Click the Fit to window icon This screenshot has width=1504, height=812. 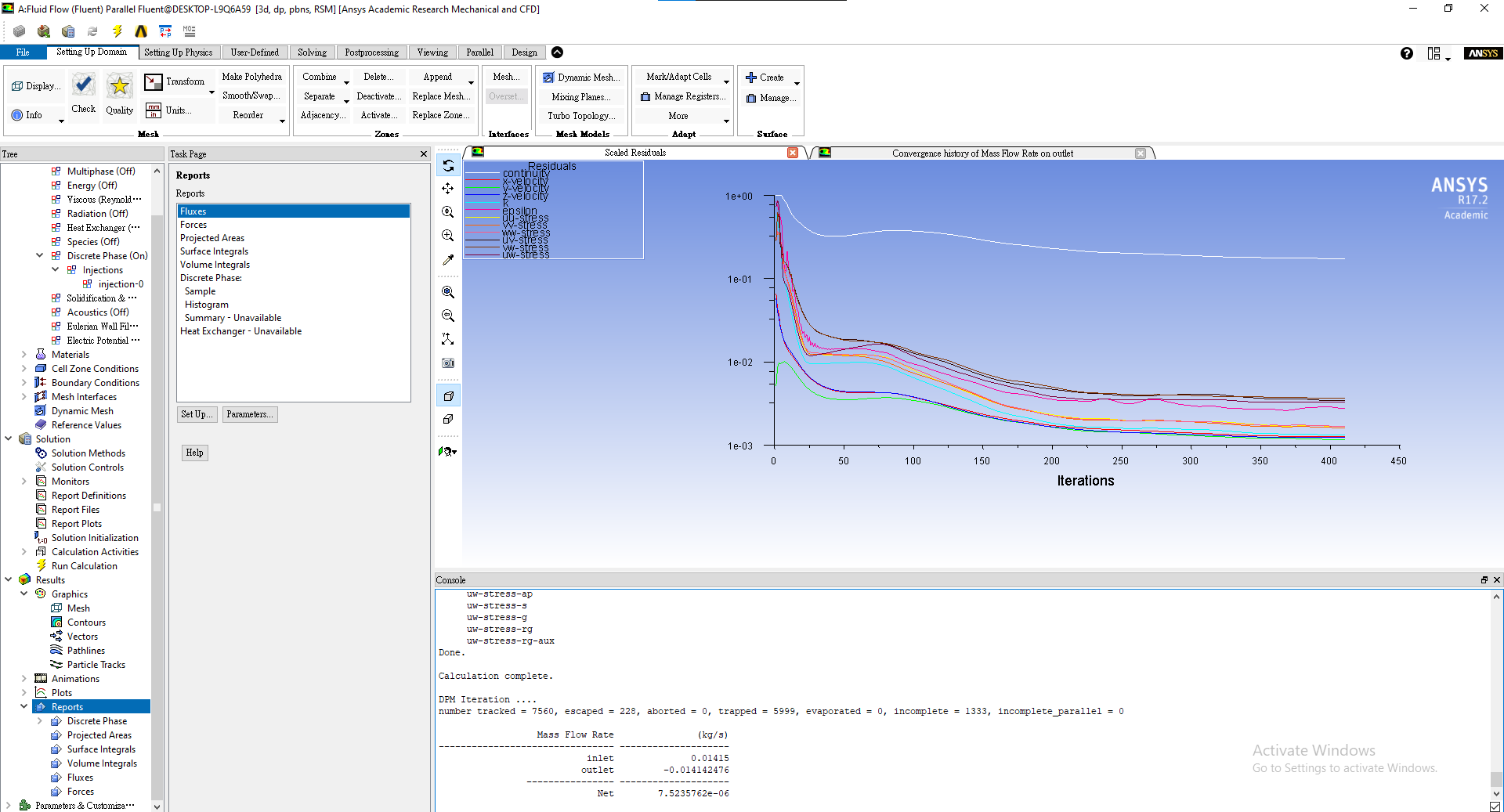tap(448, 292)
